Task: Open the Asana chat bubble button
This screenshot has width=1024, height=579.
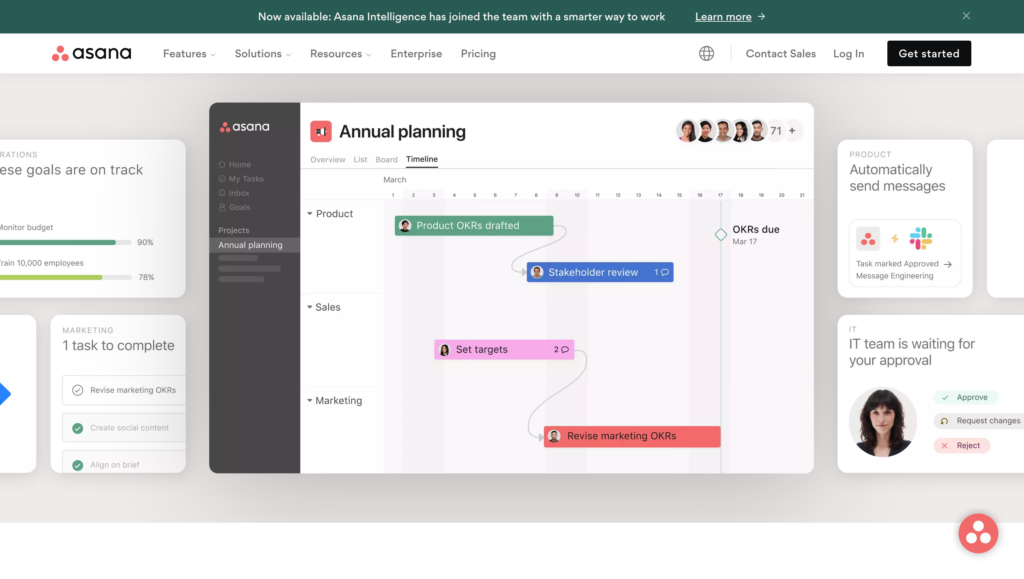Action: pyautogui.click(x=978, y=533)
